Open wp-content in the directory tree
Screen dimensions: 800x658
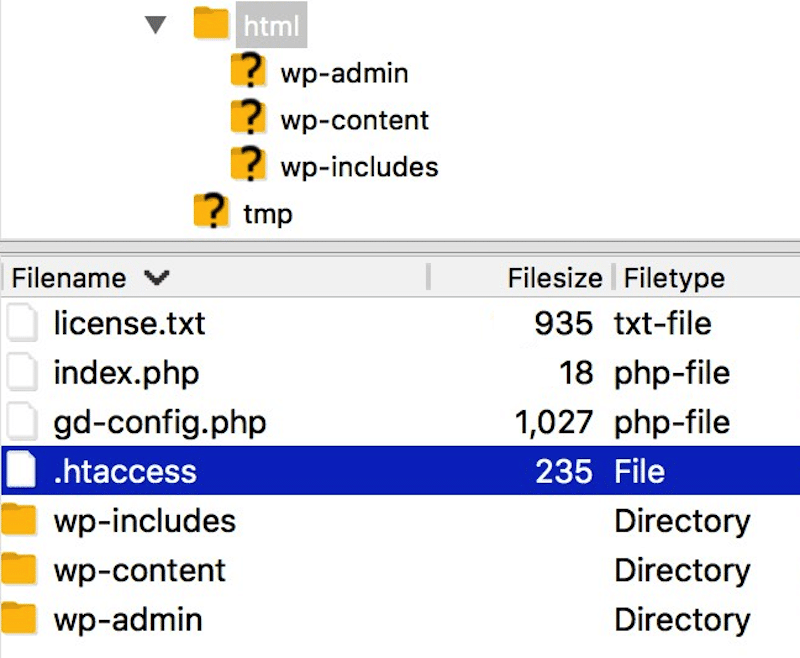[x=354, y=120]
